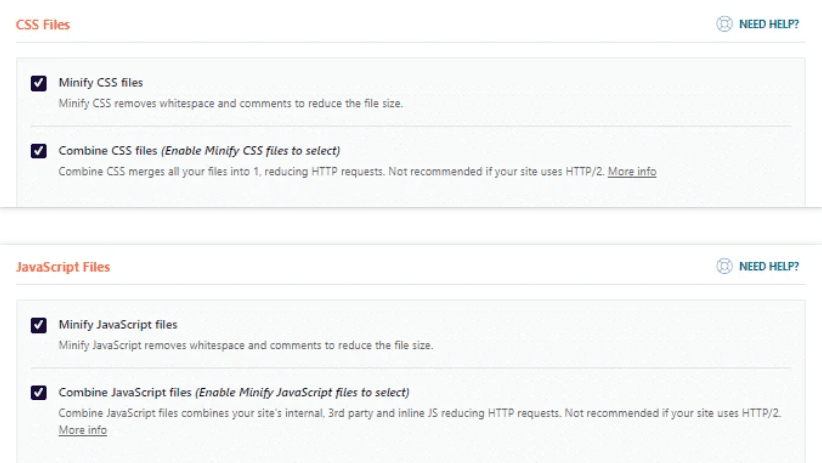
Task: Click the Minify CSS whitespace description text
Action: 230,103
